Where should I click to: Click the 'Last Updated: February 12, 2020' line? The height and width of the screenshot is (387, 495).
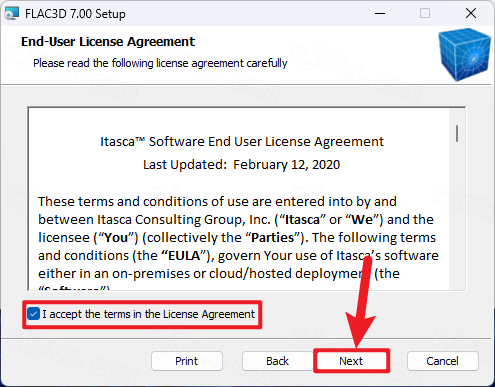(242, 165)
